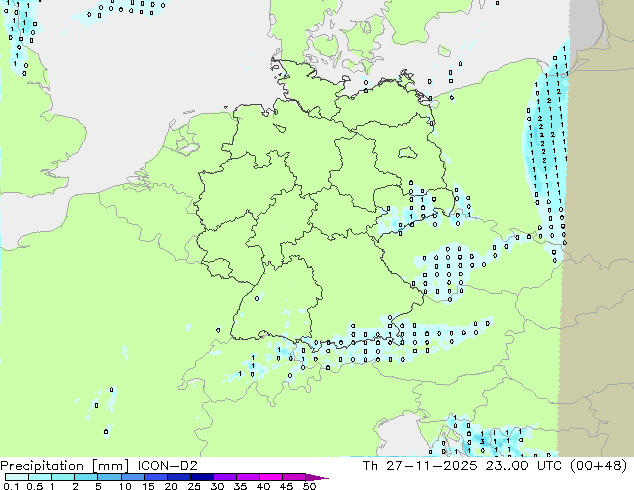Viewport: 634px width, 490px height.
Task: Select the 45–50 mm legend color swatch
Action: (x=294, y=477)
